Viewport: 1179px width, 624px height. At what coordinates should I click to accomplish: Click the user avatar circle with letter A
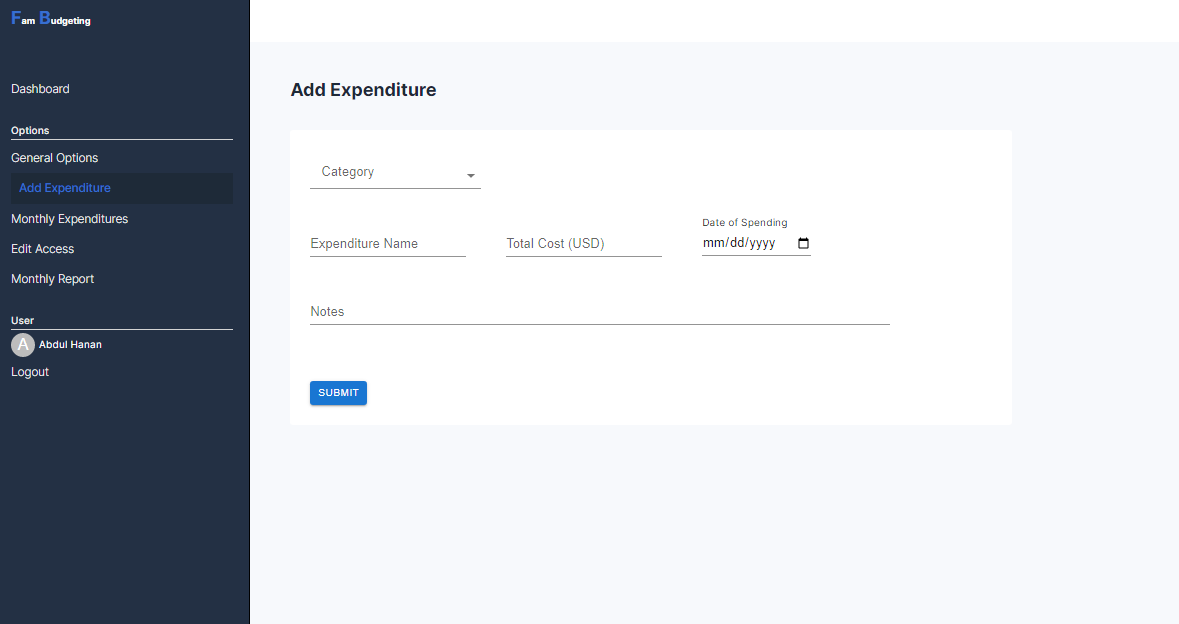point(23,345)
